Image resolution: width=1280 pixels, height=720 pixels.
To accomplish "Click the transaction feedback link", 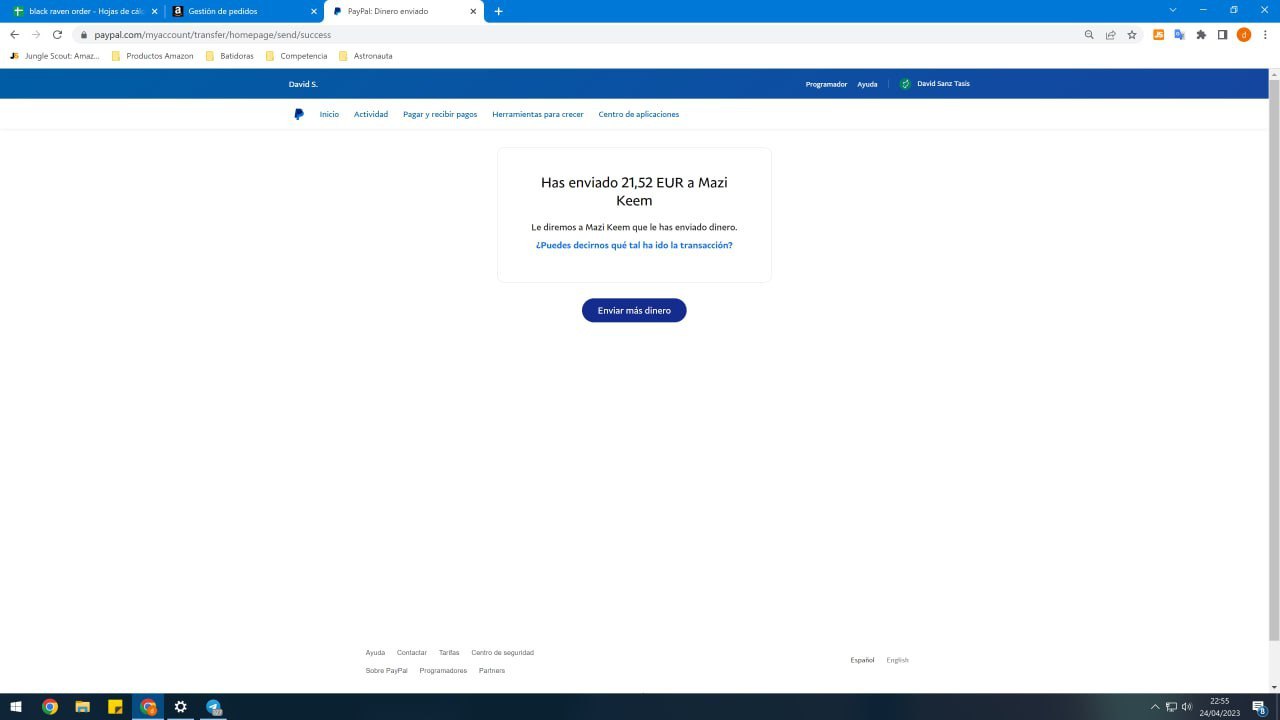I will pyautogui.click(x=634, y=245).
